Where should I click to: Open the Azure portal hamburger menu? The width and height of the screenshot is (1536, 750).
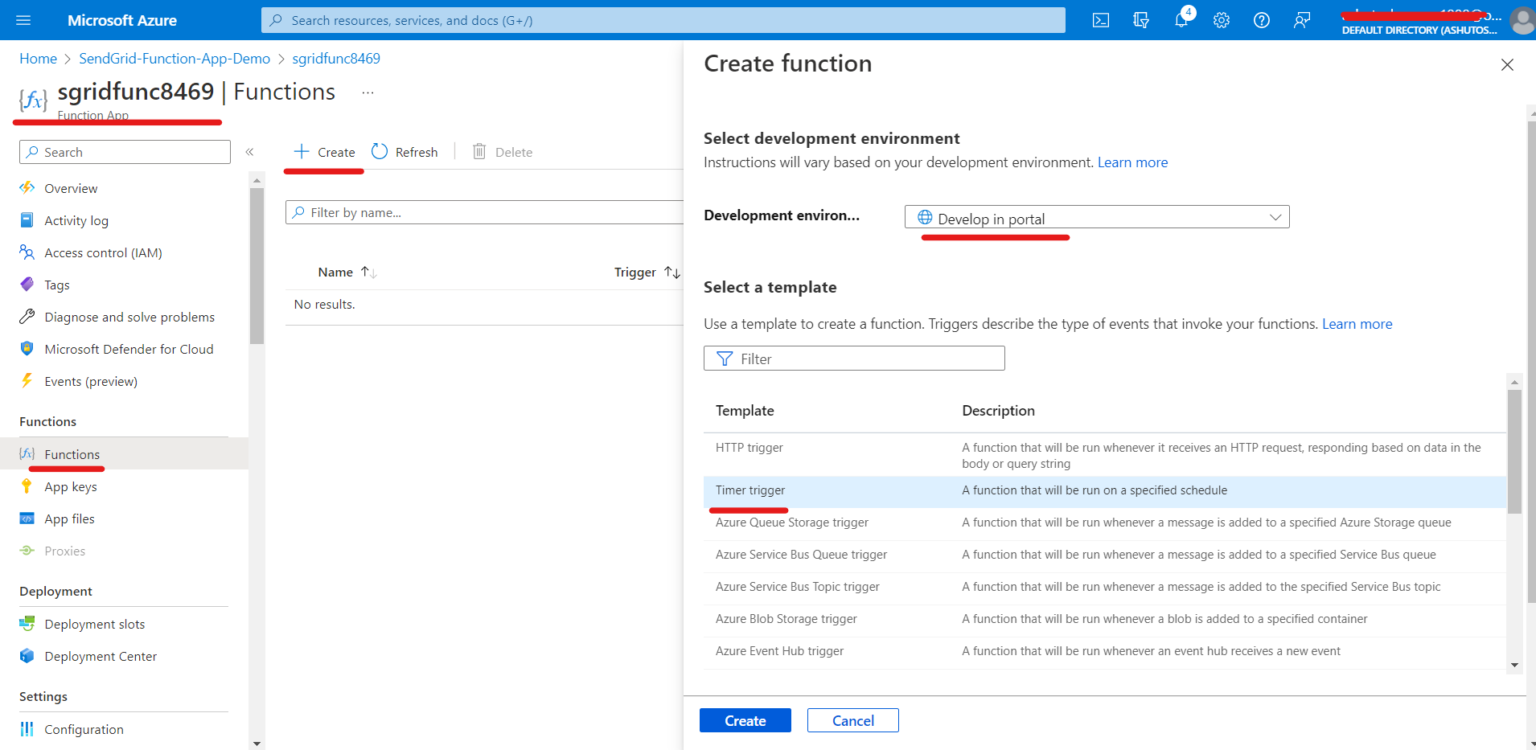tap(23, 19)
